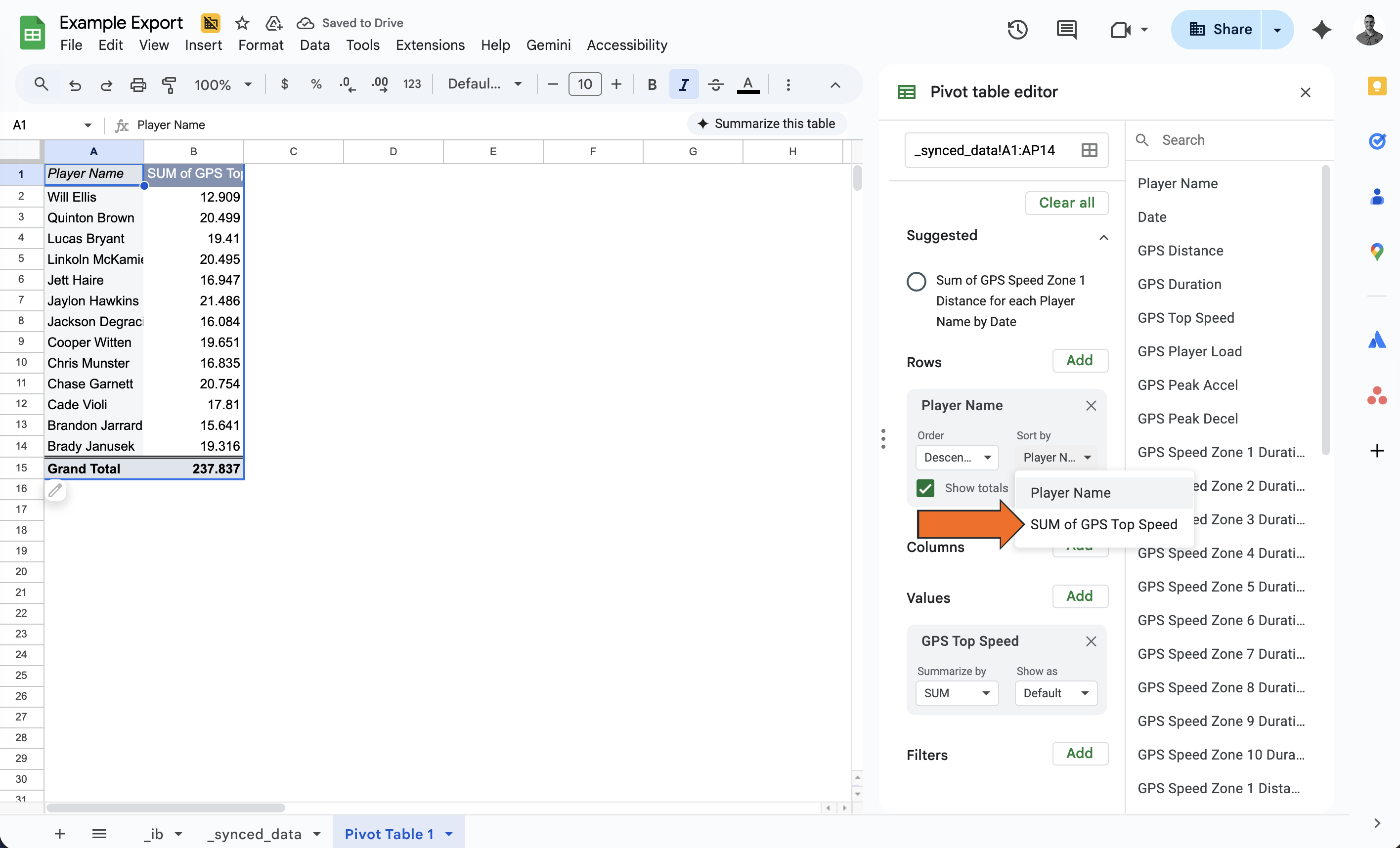The width and height of the screenshot is (1400, 848).
Task: Decrease decimal places
Action: click(347, 85)
